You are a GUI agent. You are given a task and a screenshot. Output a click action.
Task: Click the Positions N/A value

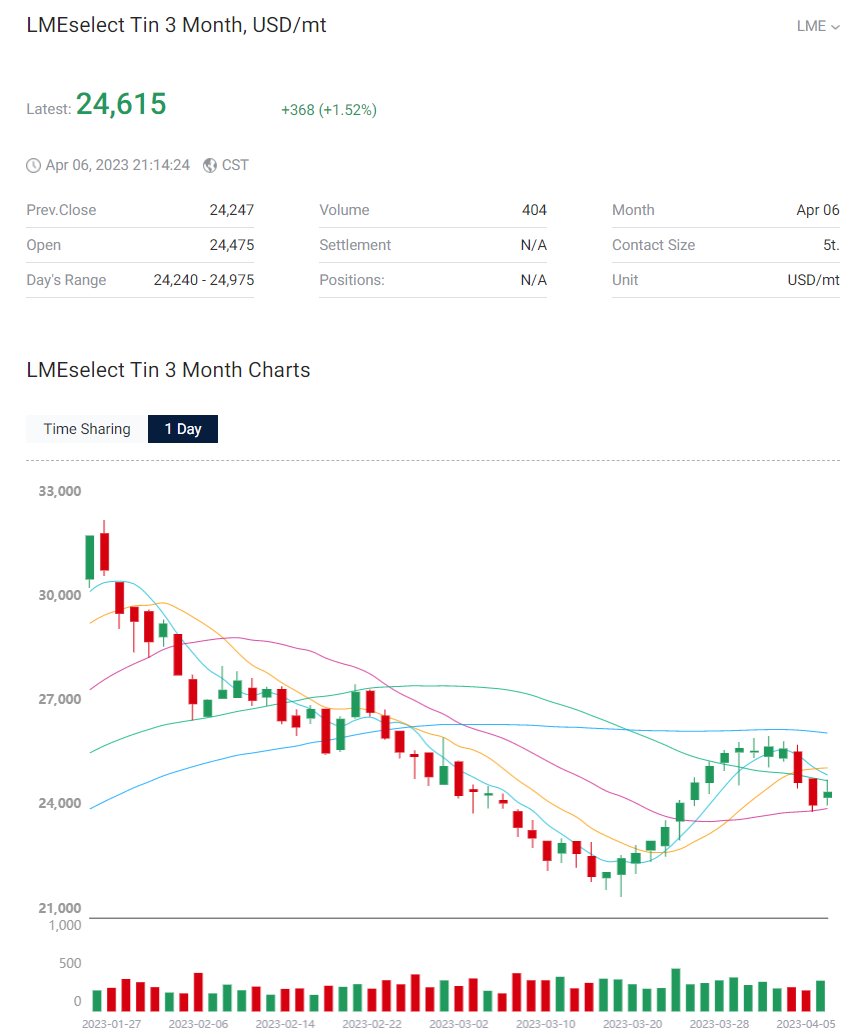coord(533,280)
